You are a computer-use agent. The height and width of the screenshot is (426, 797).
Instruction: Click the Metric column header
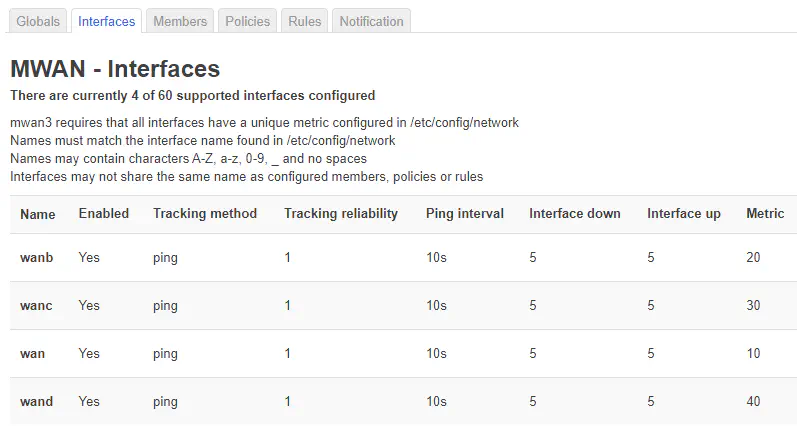pyautogui.click(x=765, y=213)
